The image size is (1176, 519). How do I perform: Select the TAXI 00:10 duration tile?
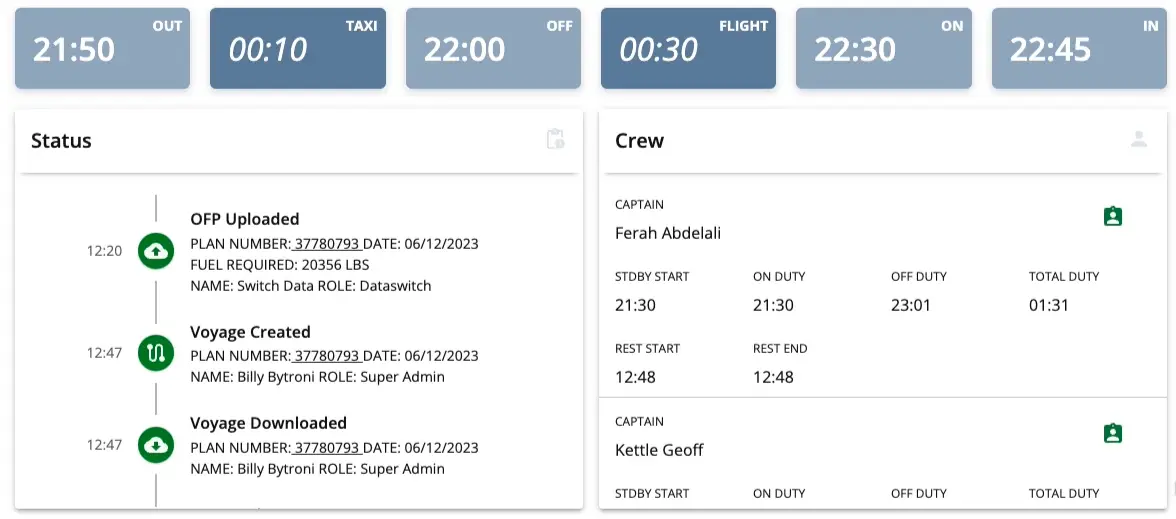pyautogui.click(x=297, y=49)
